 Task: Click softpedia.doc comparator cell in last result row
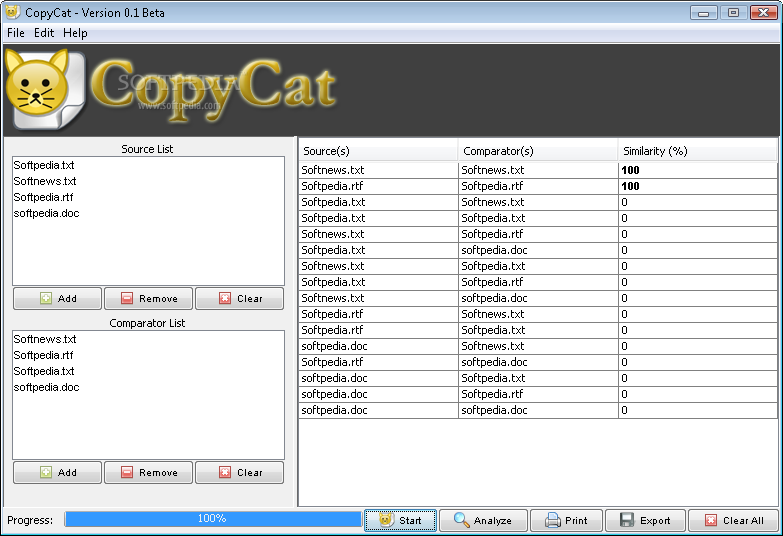point(538,410)
